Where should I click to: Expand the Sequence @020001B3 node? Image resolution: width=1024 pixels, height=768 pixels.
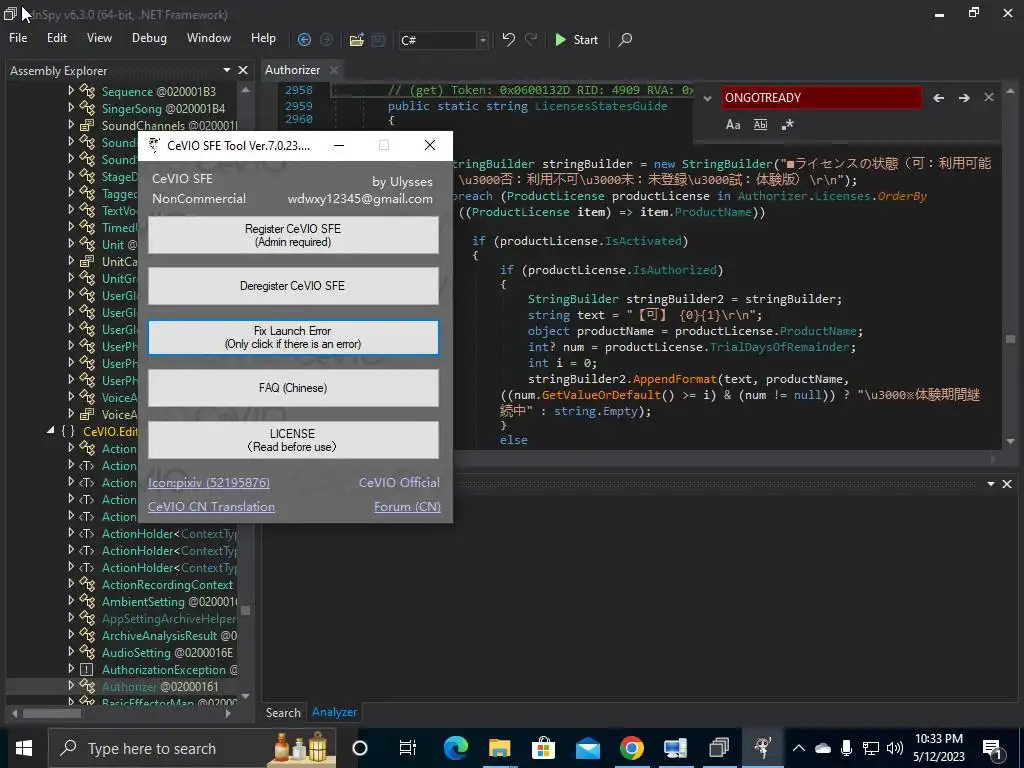tap(71, 90)
